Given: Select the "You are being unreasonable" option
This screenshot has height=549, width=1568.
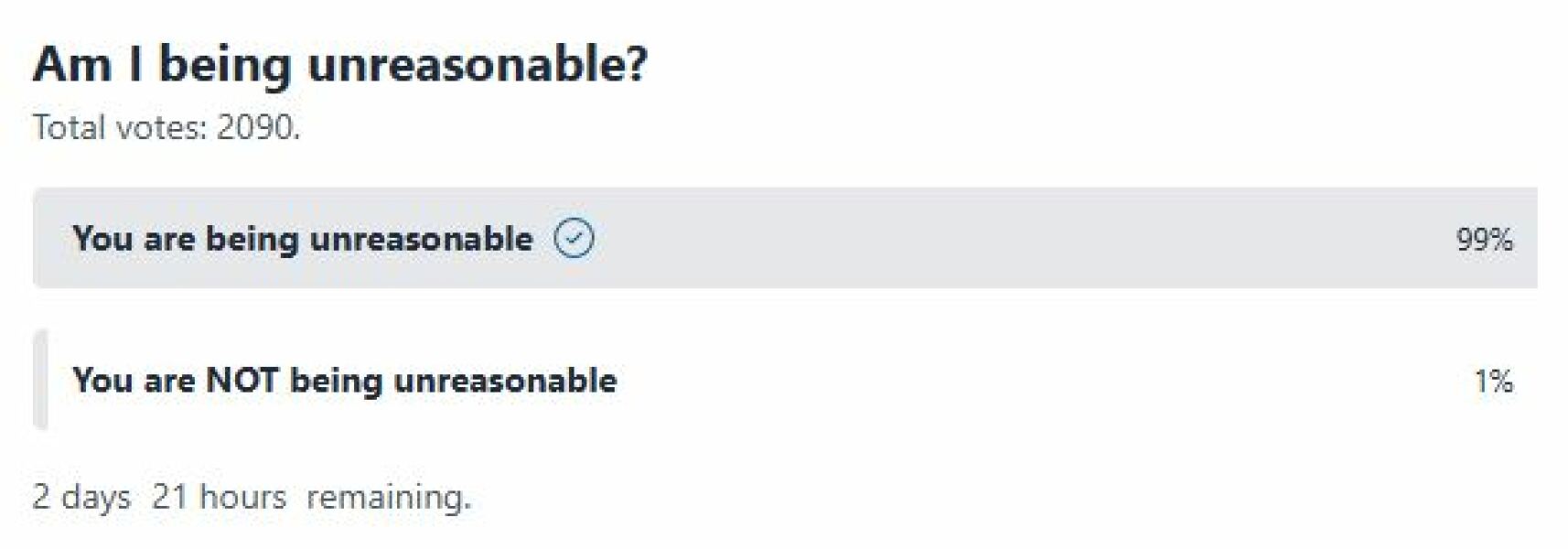Looking at the screenshot, I should tap(302, 239).
